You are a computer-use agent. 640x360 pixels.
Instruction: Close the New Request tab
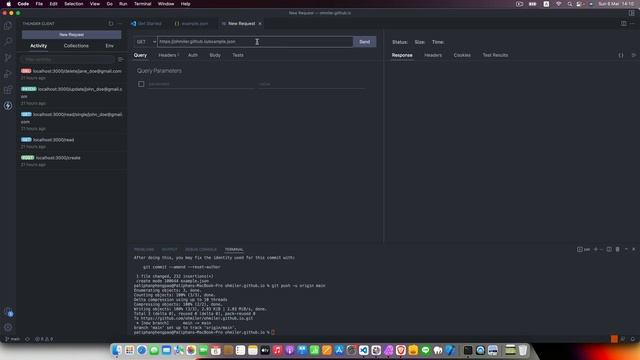(x=260, y=24)
